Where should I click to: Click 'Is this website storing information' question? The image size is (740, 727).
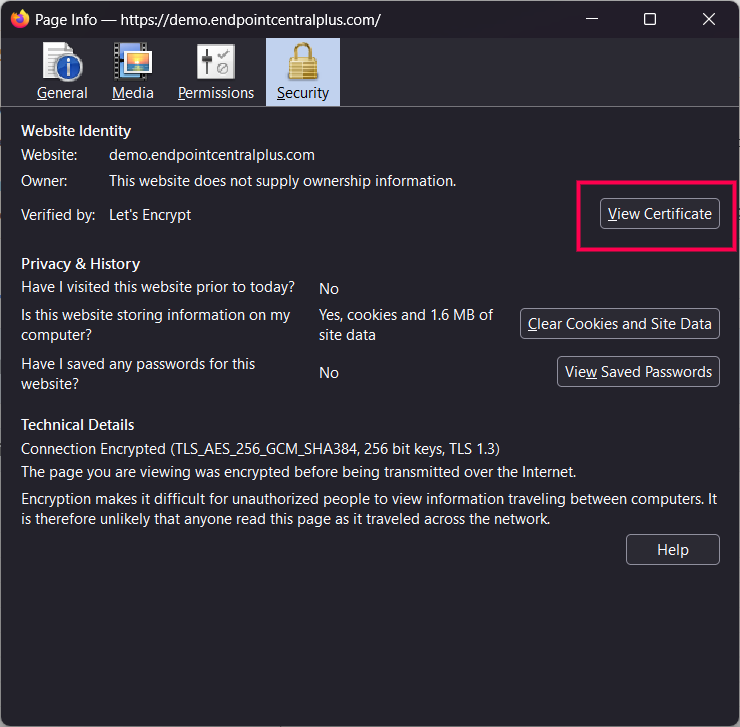(x=155, y=325)
